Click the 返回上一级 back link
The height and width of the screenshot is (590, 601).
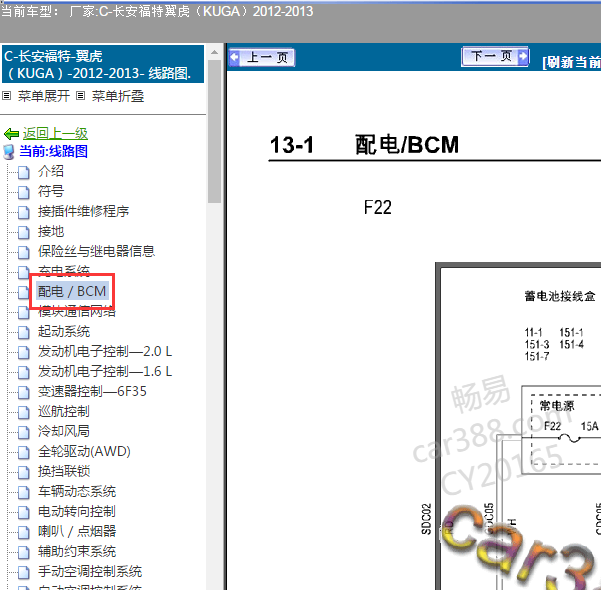click(55, 133)
